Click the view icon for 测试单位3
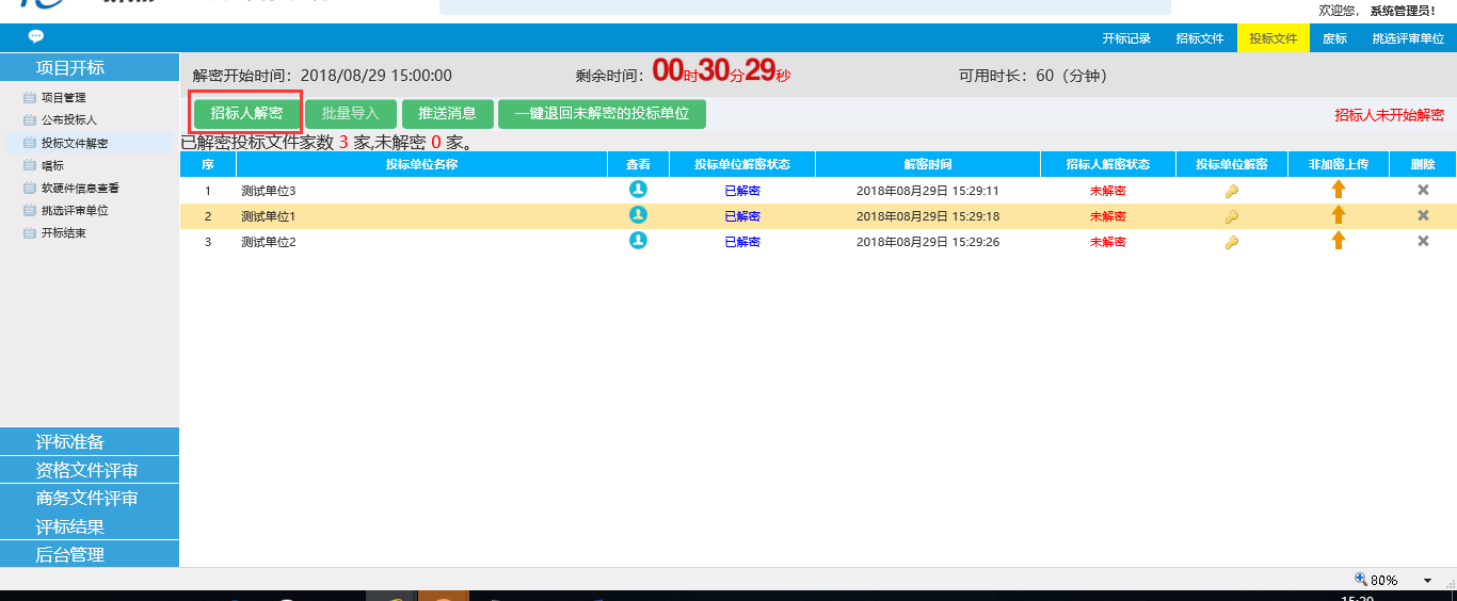This screenshot has width=1457, height=601. click(x=638, y=189)
